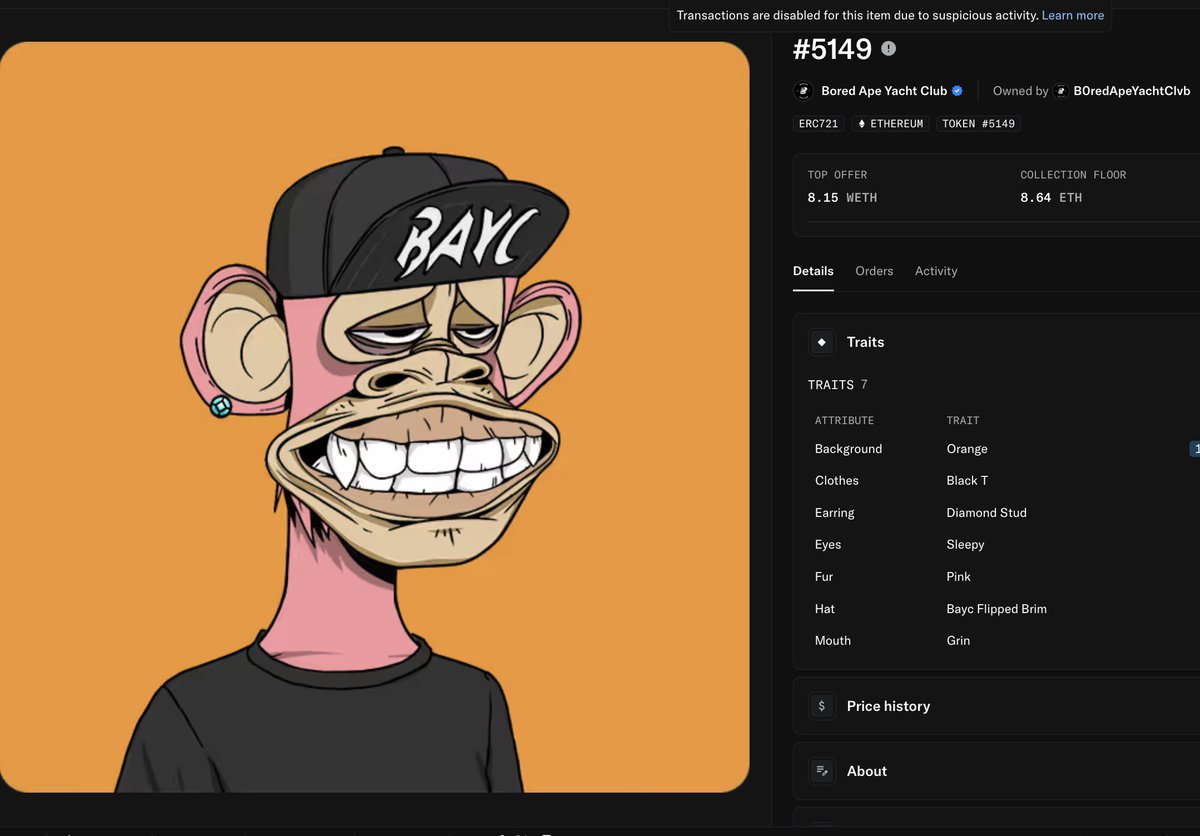1200x836 pixels.
Task: Click the TOKEN #5149 tag
Action: click(x=979, y=124)
